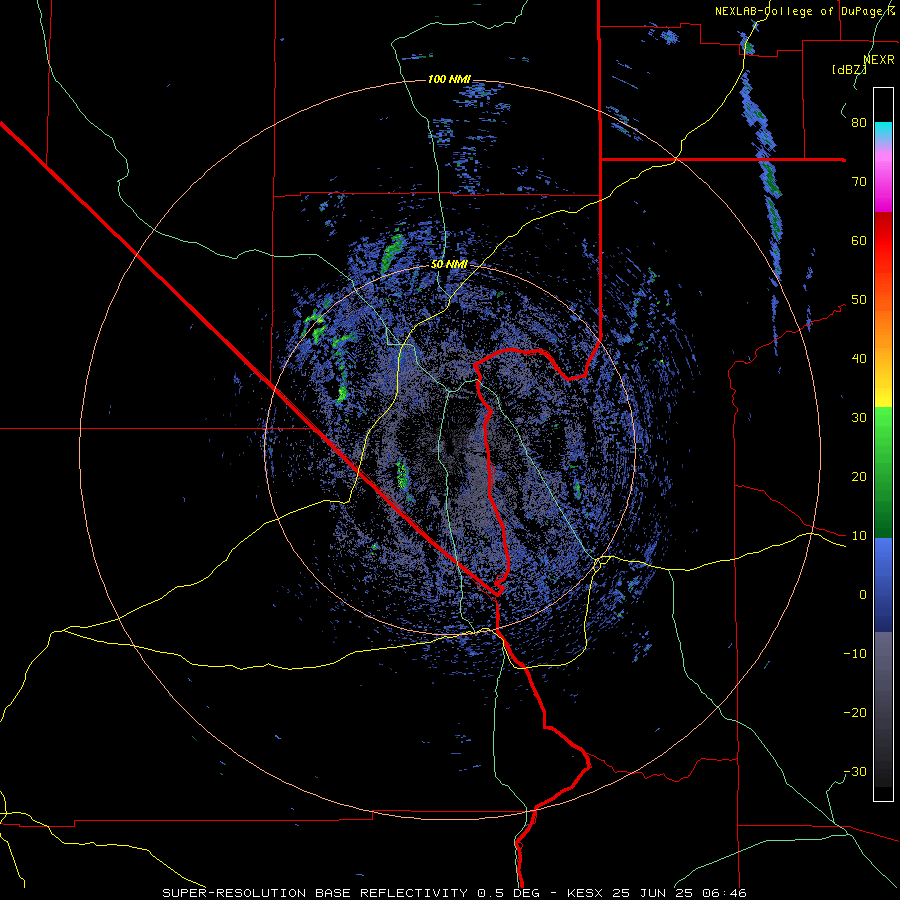Click the Super-Resolution Base Reflectivity caption
Image resolution: width=900 pixels, height=900 pixels.
[x=455, y=893]
